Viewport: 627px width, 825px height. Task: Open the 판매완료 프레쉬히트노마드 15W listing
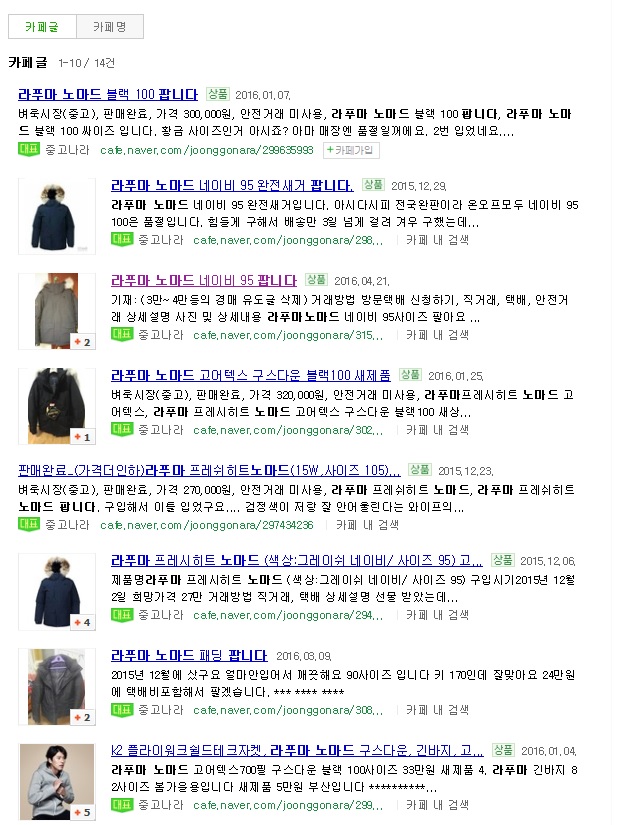pos(209,470)
